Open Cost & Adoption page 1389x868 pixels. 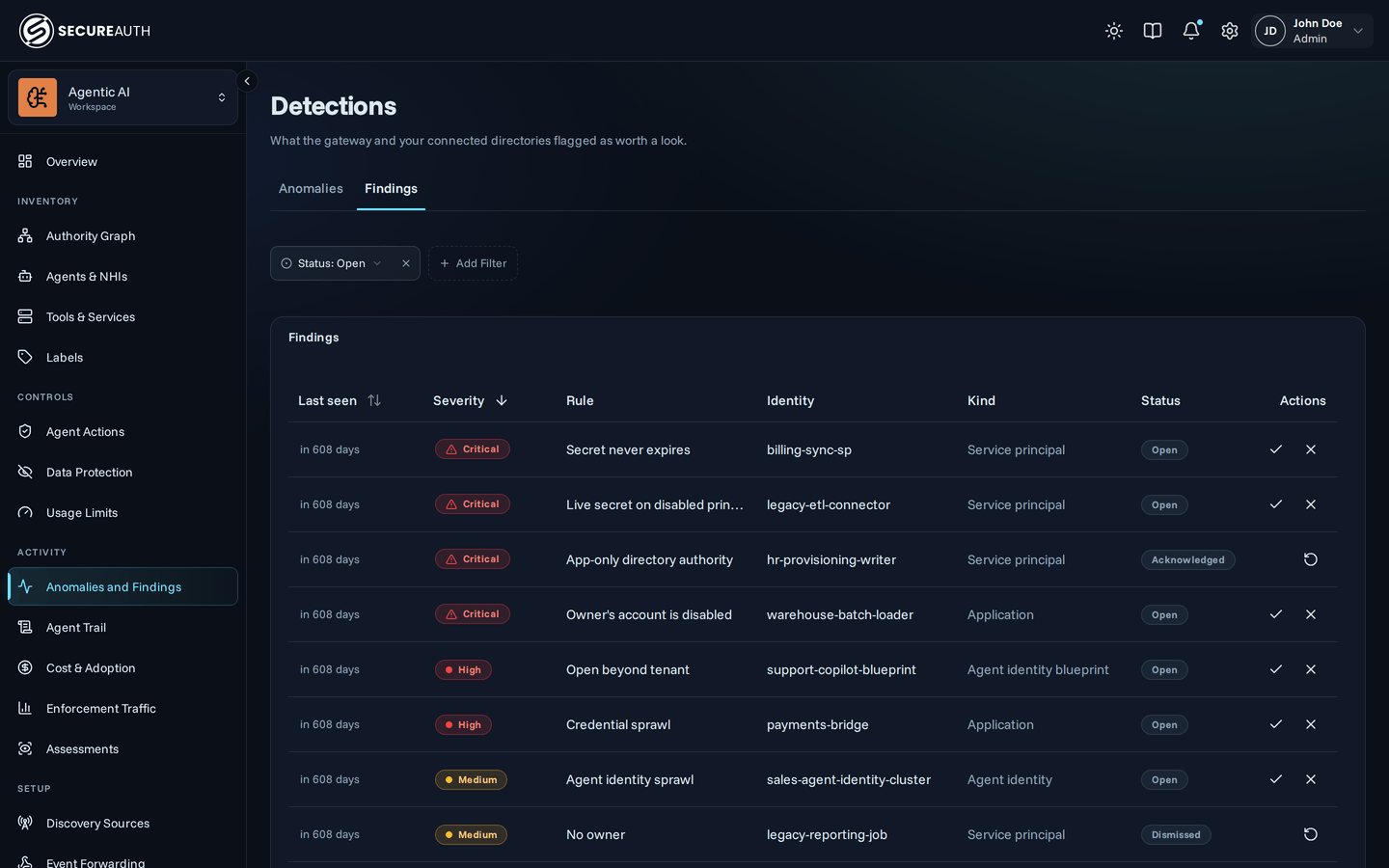(x=123, y=667)
